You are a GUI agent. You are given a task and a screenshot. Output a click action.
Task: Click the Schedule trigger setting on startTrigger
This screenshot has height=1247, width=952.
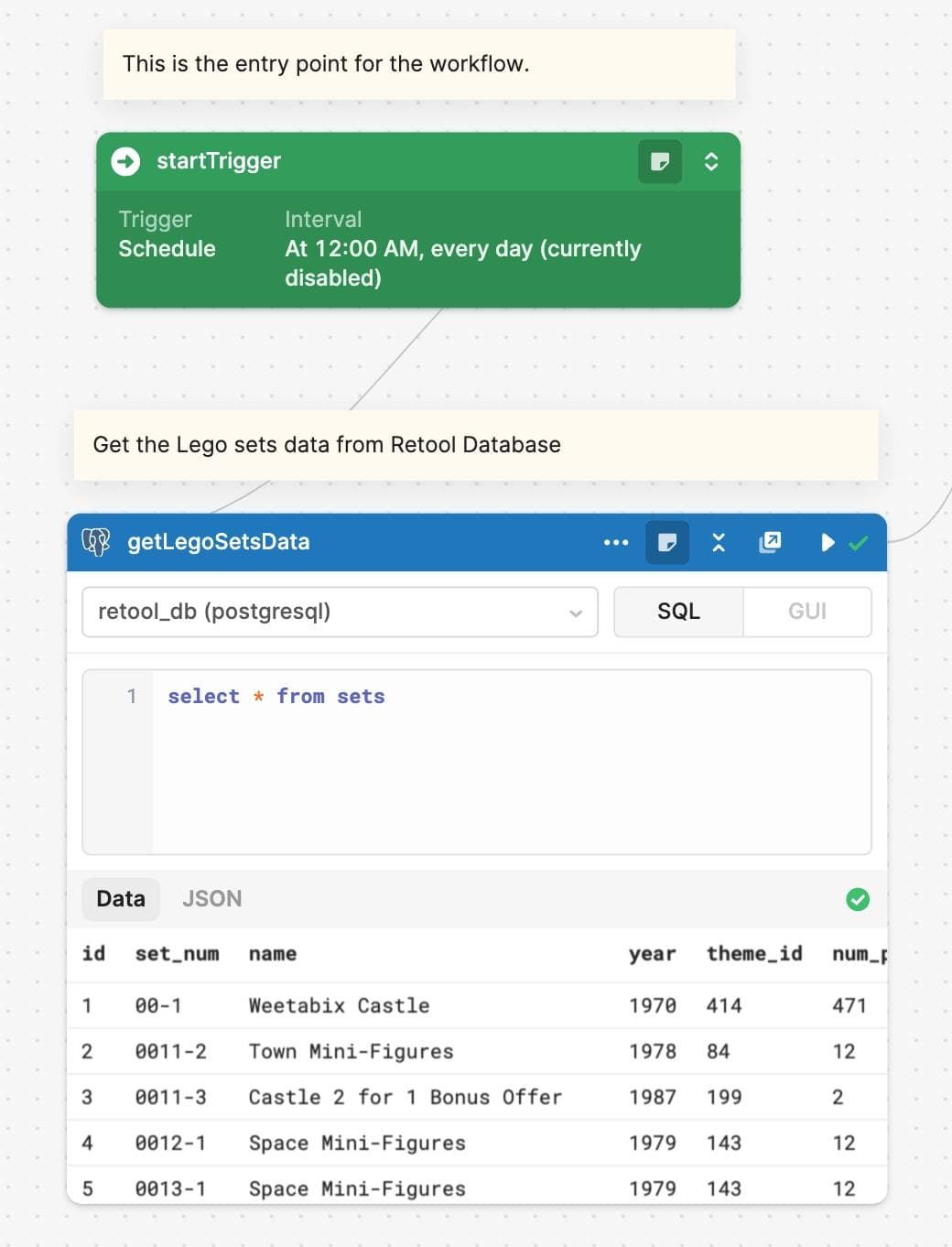click(168, 248)
